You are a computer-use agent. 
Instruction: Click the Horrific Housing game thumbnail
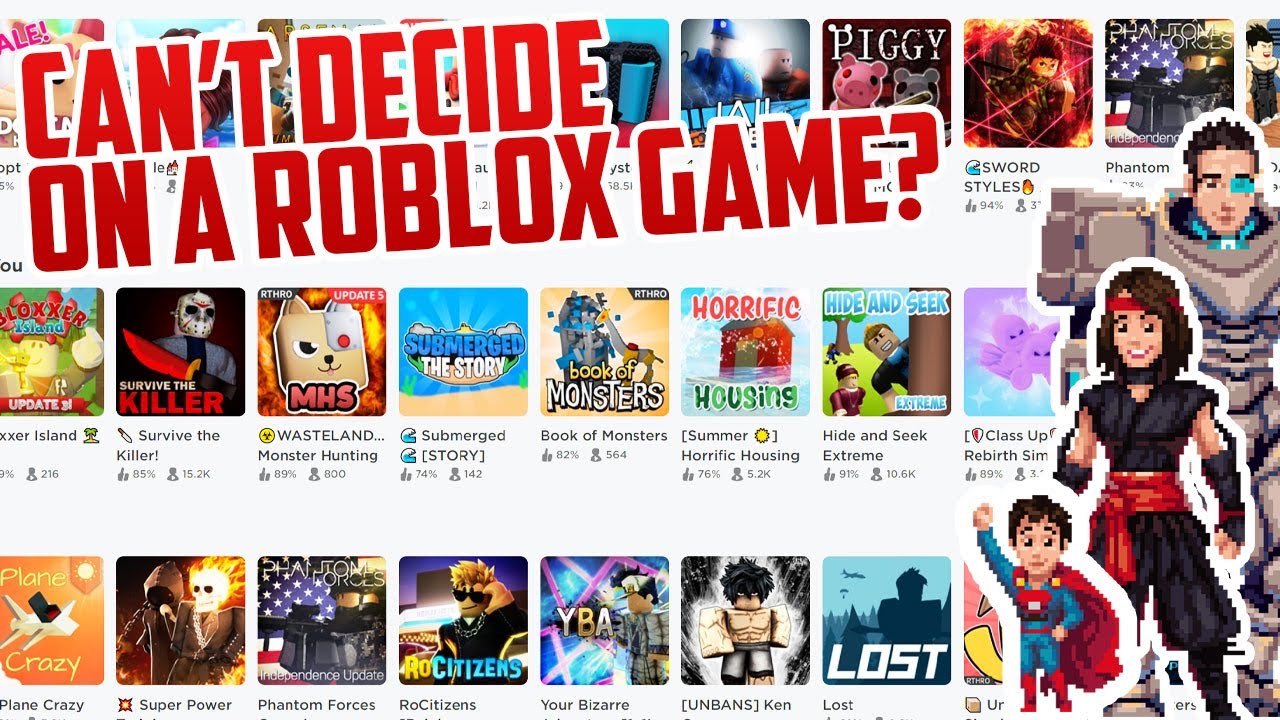click(745, 352)
